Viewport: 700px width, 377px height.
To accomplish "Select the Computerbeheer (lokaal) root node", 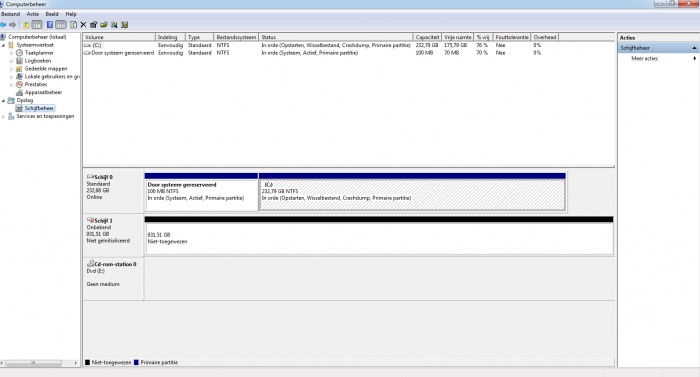I will click(x=37, y=37).
